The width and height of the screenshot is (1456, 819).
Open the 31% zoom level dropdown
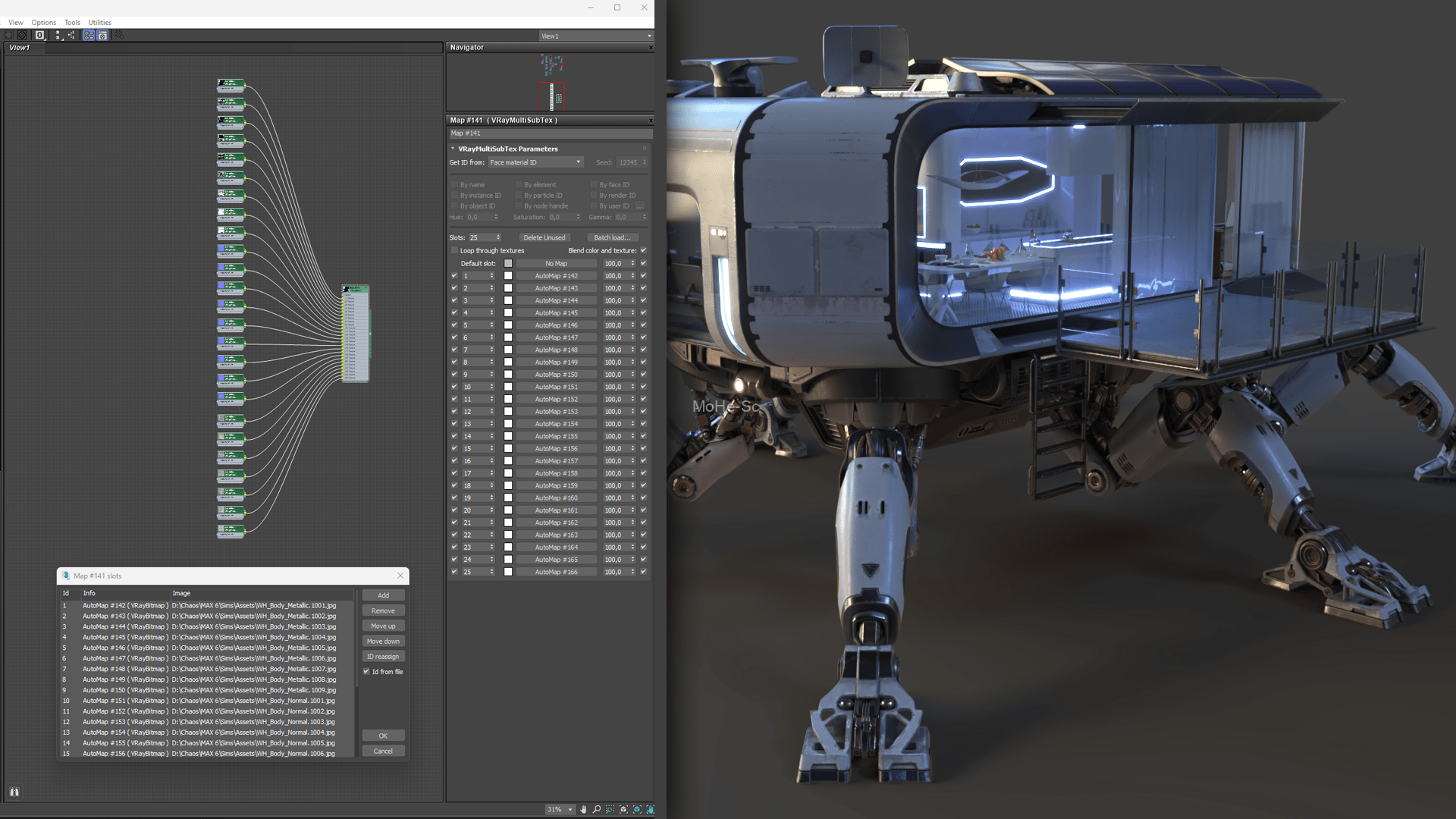coord(570,809)
